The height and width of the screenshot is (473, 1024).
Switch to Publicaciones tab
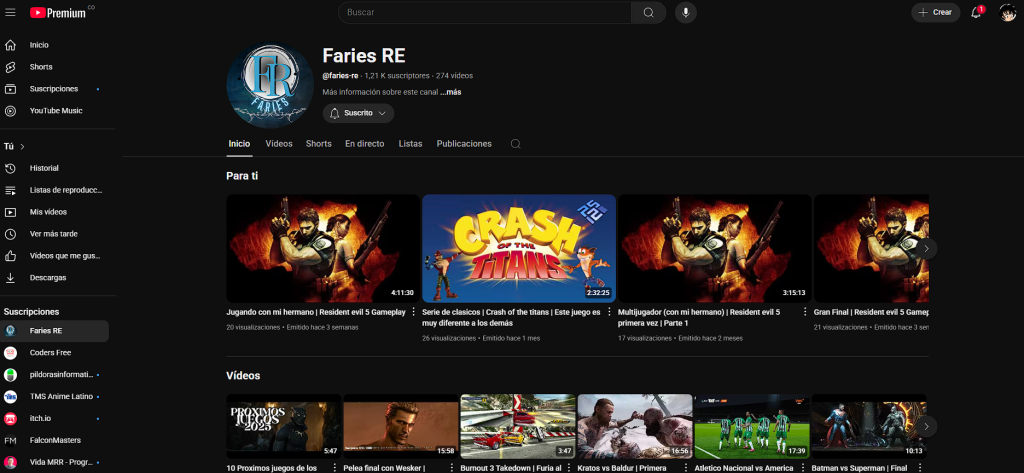(x=464, y=144)
